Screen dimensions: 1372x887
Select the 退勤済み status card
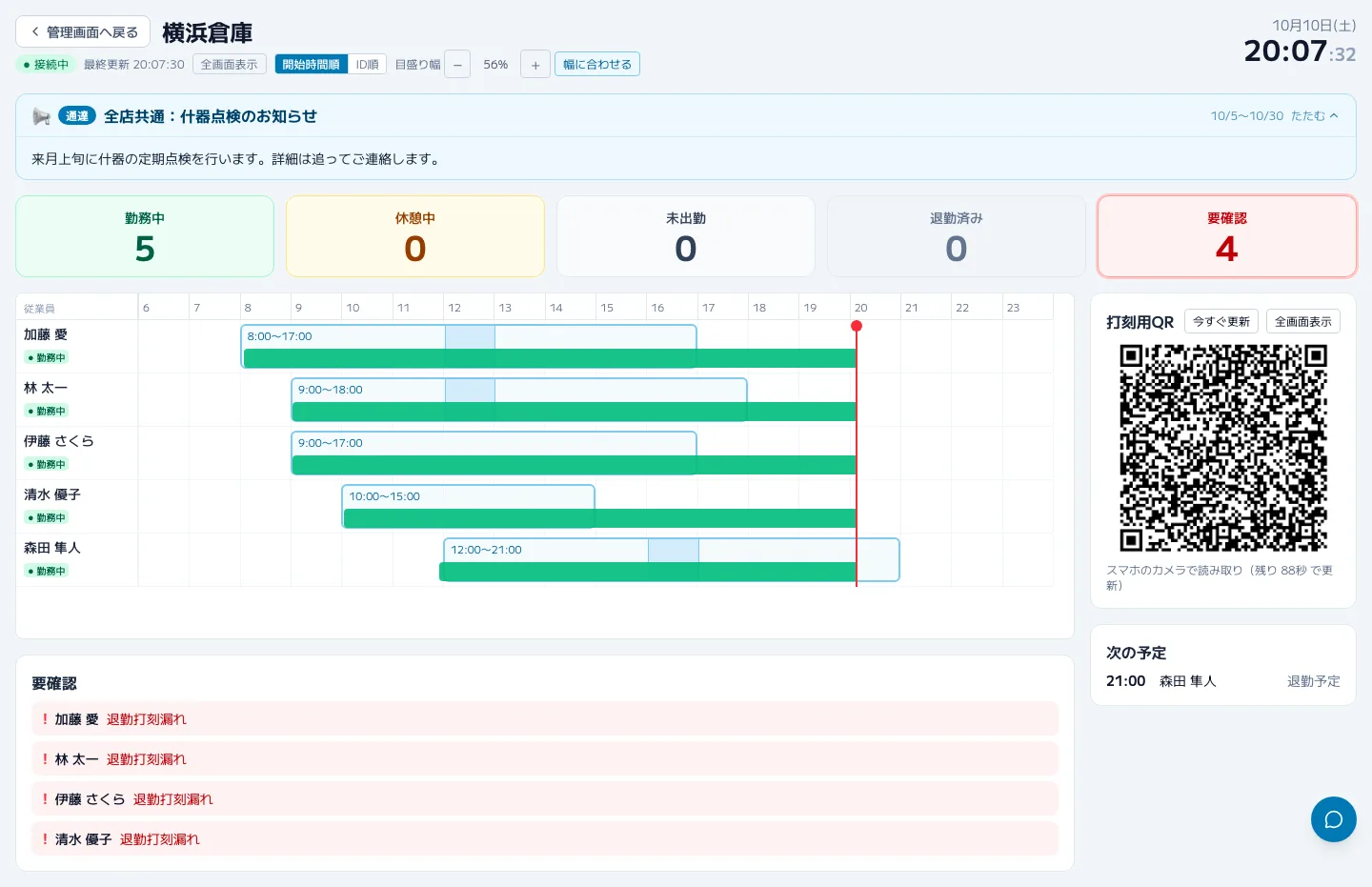[957, 236]
